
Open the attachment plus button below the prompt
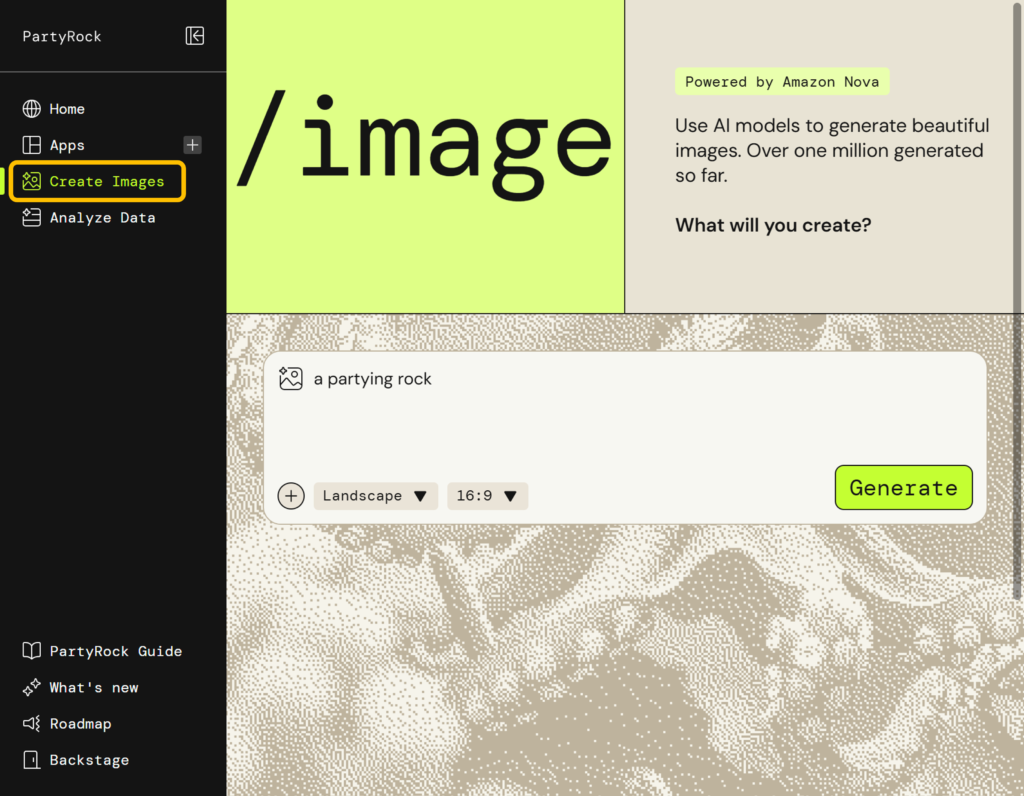[291, 495]
